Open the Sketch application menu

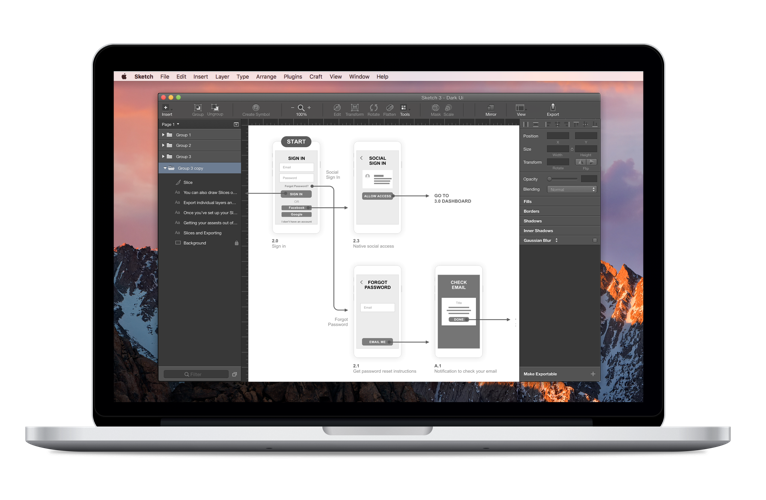tap(144, 77)
